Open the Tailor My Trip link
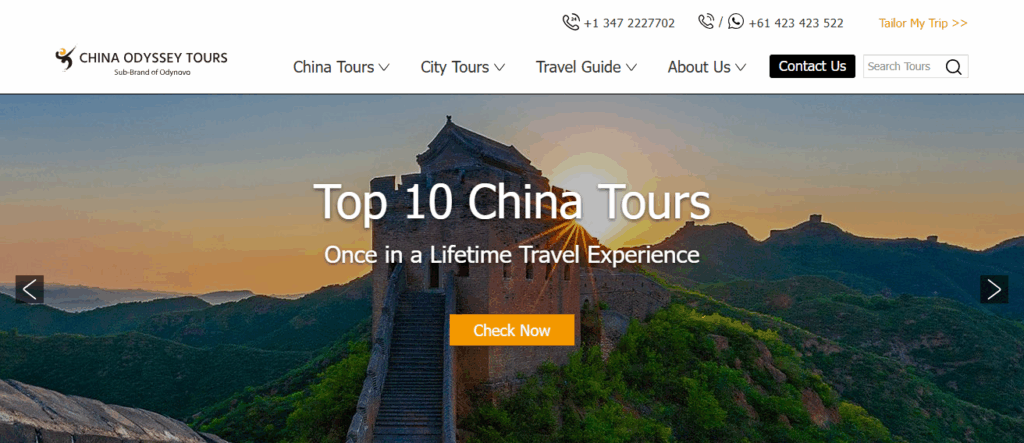 click(923, 23)
